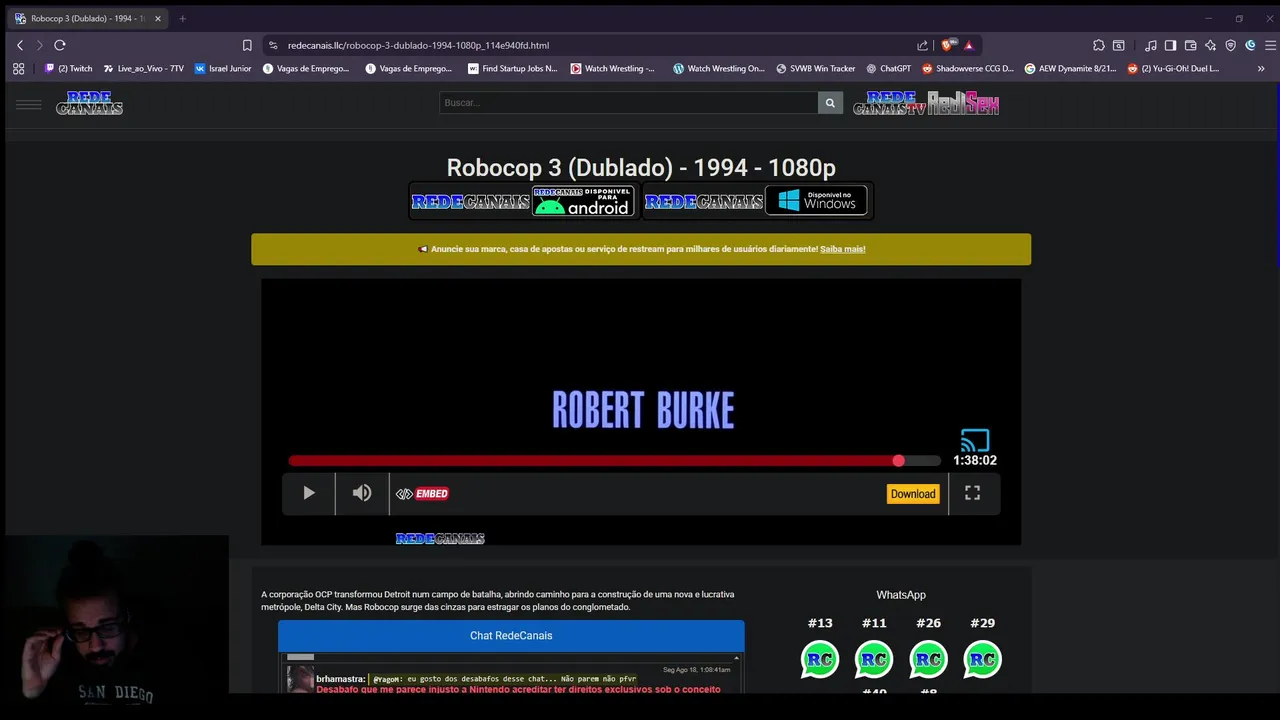Open the Israel Junior bookmark
This screenshot has width=1280, height=720.
coord(223,69)
